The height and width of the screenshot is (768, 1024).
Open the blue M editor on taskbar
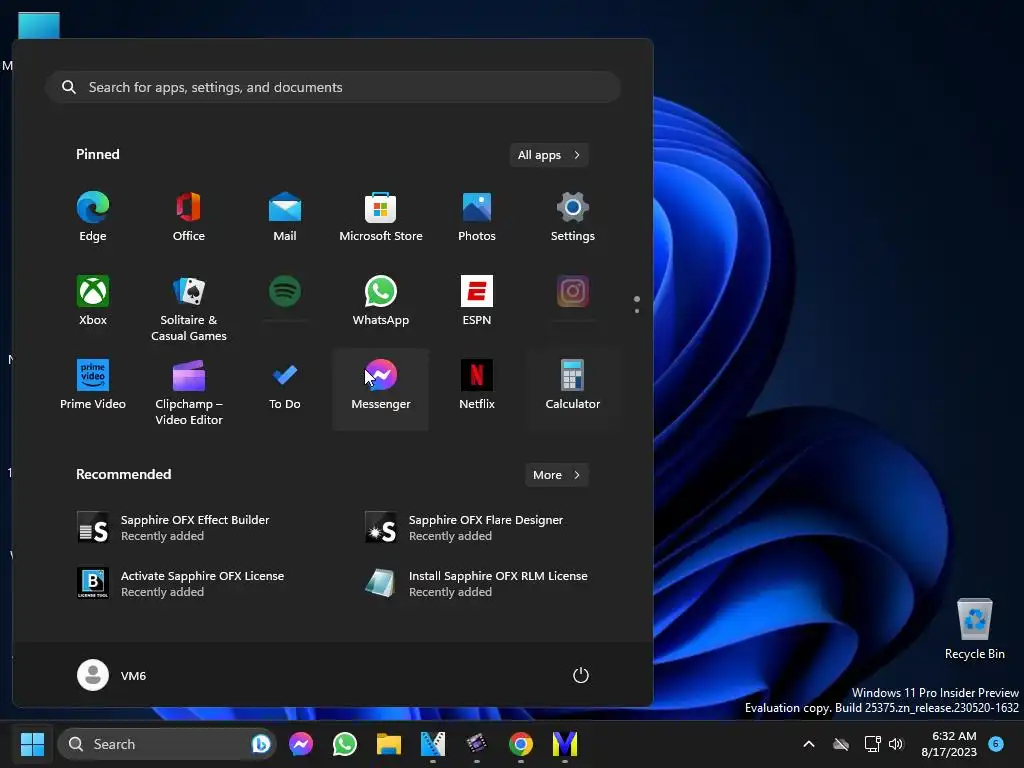(432, 744)
